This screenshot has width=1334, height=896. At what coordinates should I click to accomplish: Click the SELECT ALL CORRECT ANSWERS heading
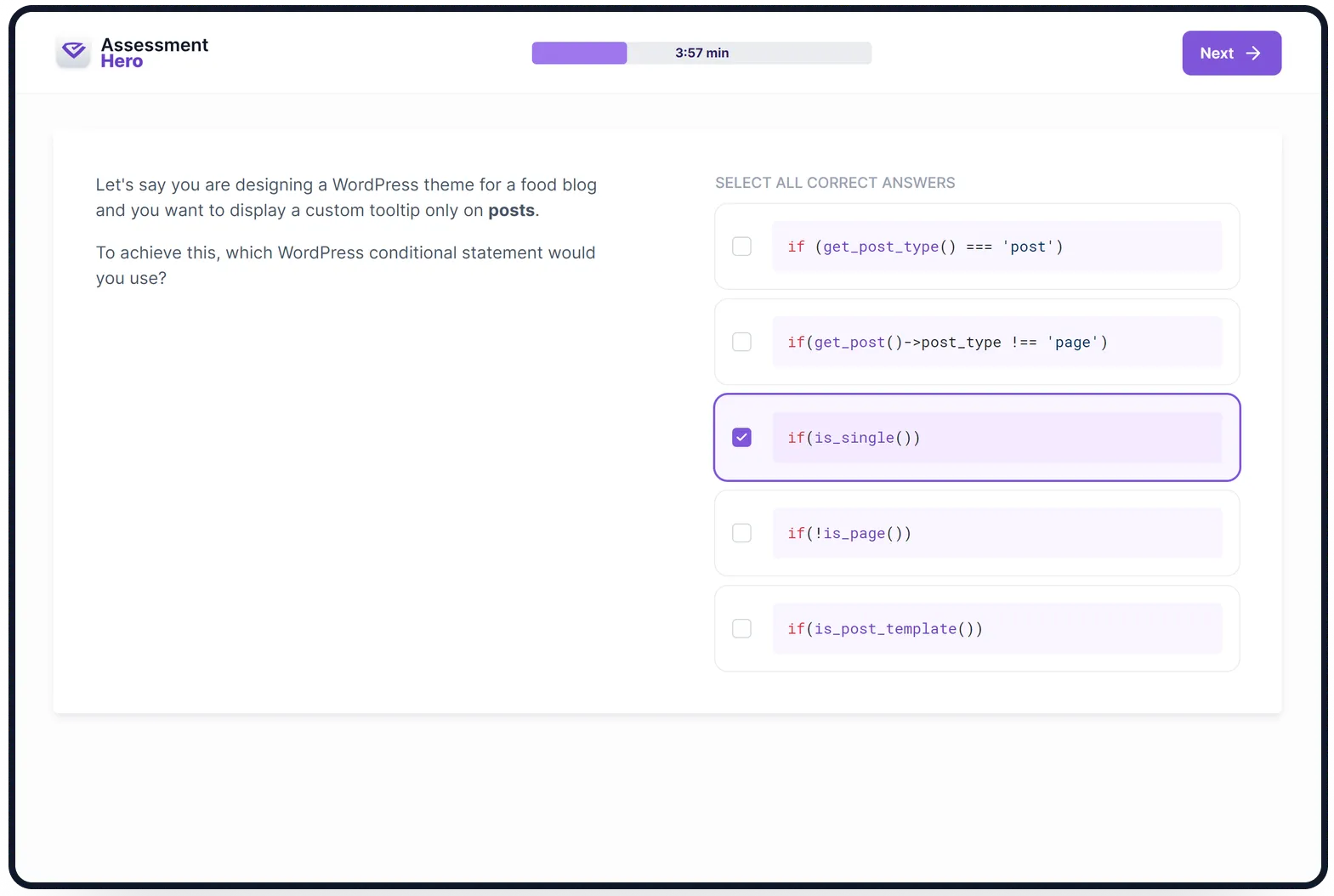[x=835, y=183]
